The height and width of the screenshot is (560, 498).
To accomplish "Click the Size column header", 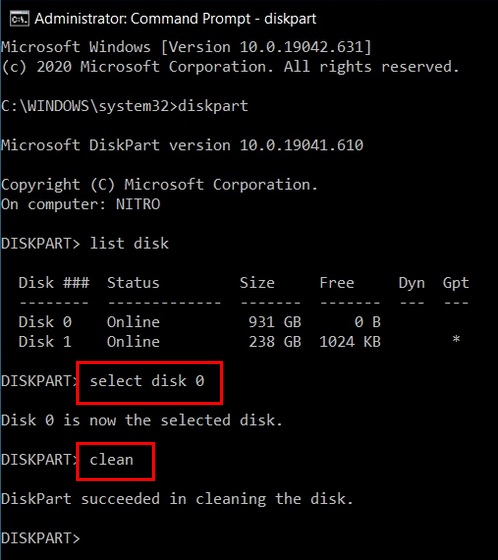I will pyautogui.click(x=257, y=283).
